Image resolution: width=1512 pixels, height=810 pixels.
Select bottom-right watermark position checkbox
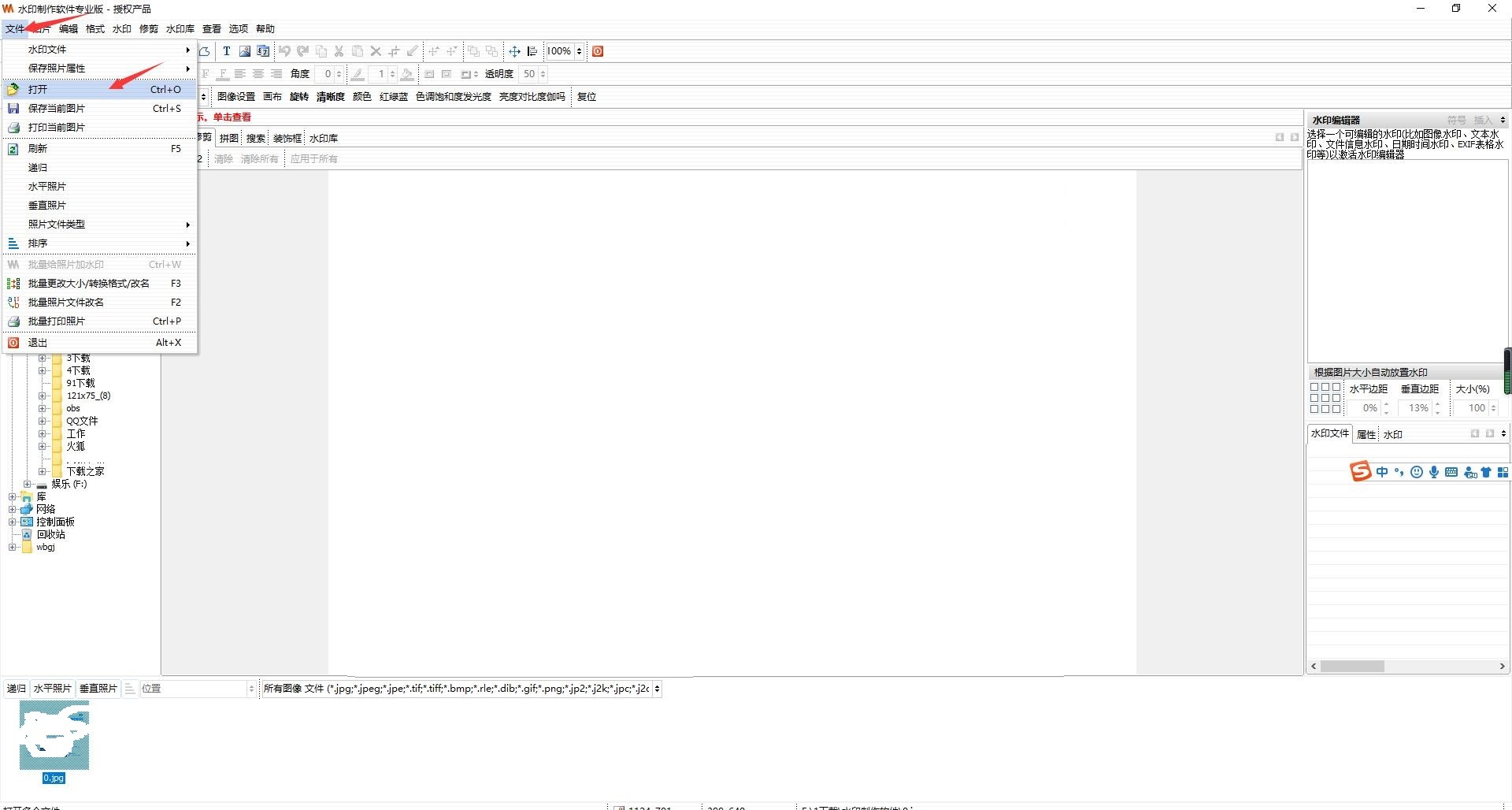(x=1336, y=409)
